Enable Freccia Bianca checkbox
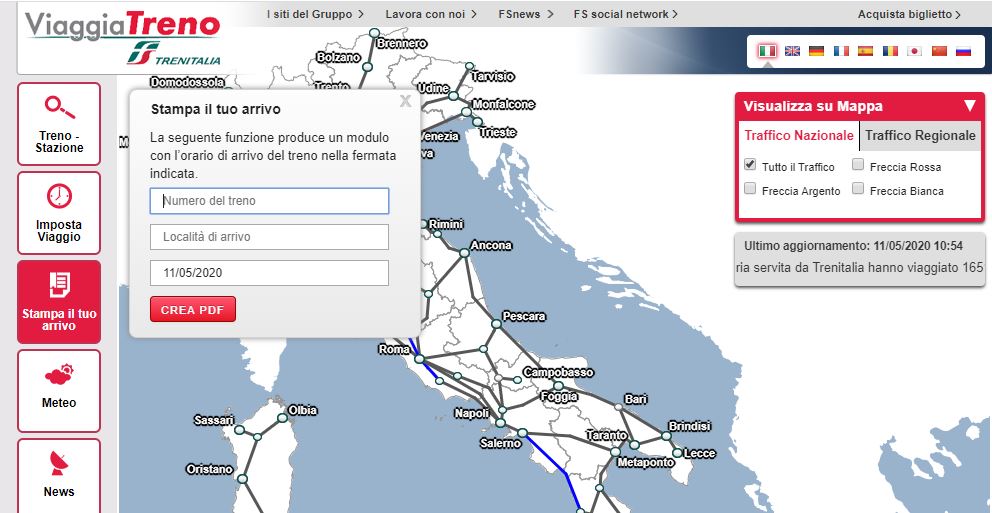 click(x=858, y=189)
